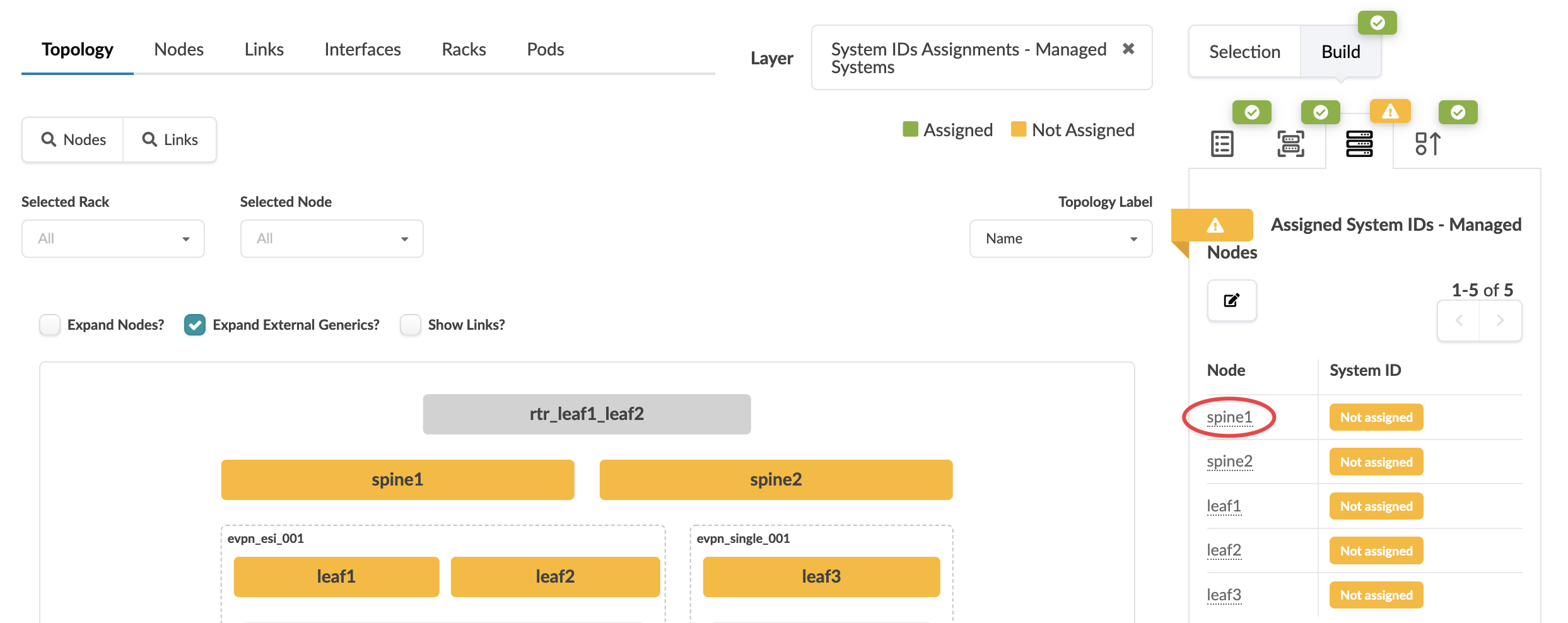Go to next page of node list
This screenshot has height=623, width=1568.
tap(1500, 320)
